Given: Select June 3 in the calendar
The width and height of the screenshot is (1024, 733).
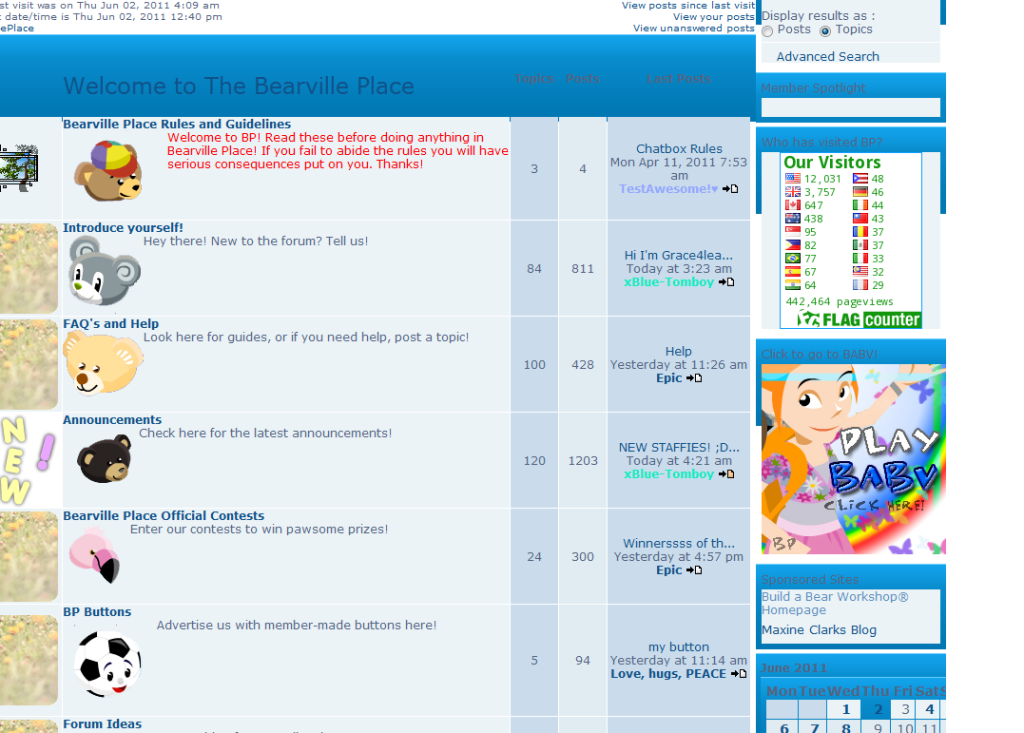Looking at the screenshot, I should point(904,709).
